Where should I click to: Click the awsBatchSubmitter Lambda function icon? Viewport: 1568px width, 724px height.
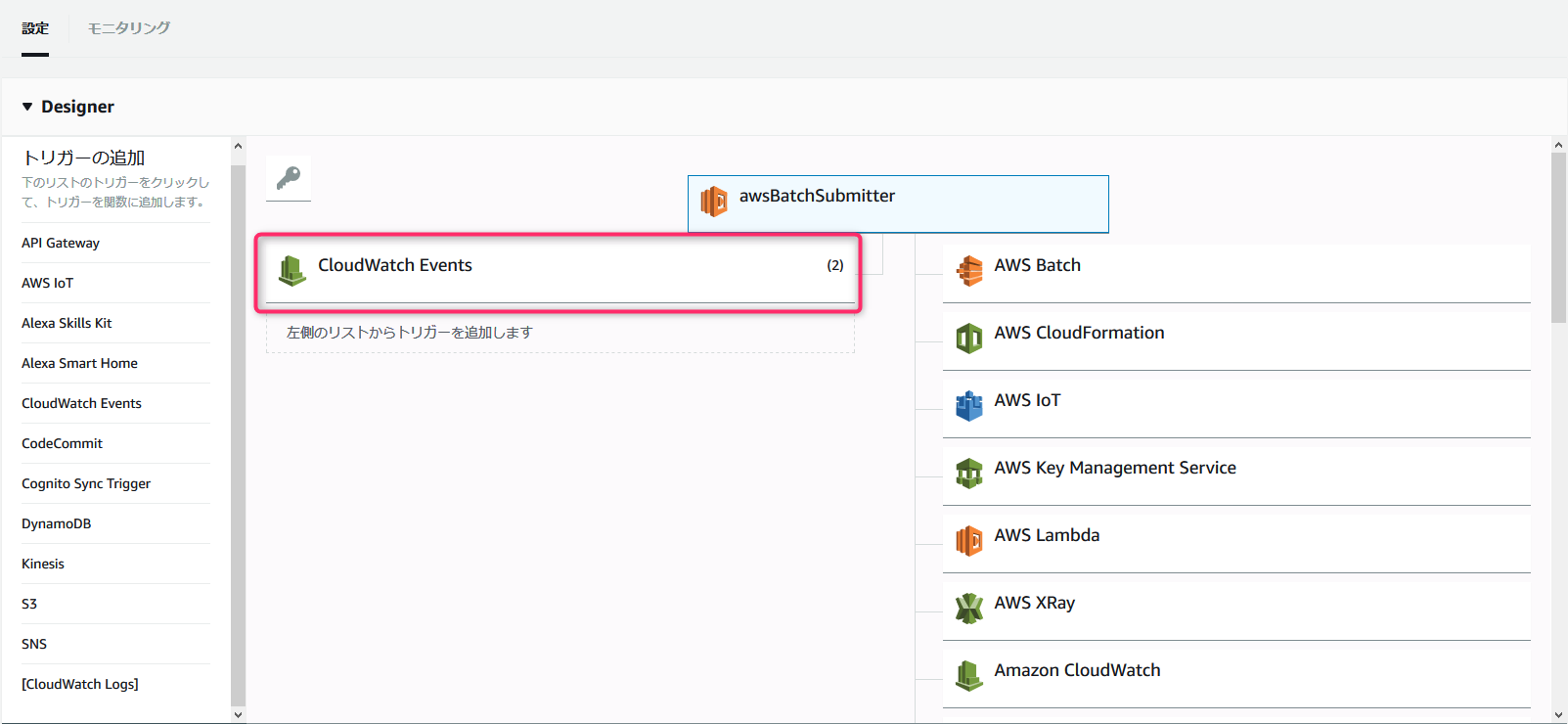[714, 202]
